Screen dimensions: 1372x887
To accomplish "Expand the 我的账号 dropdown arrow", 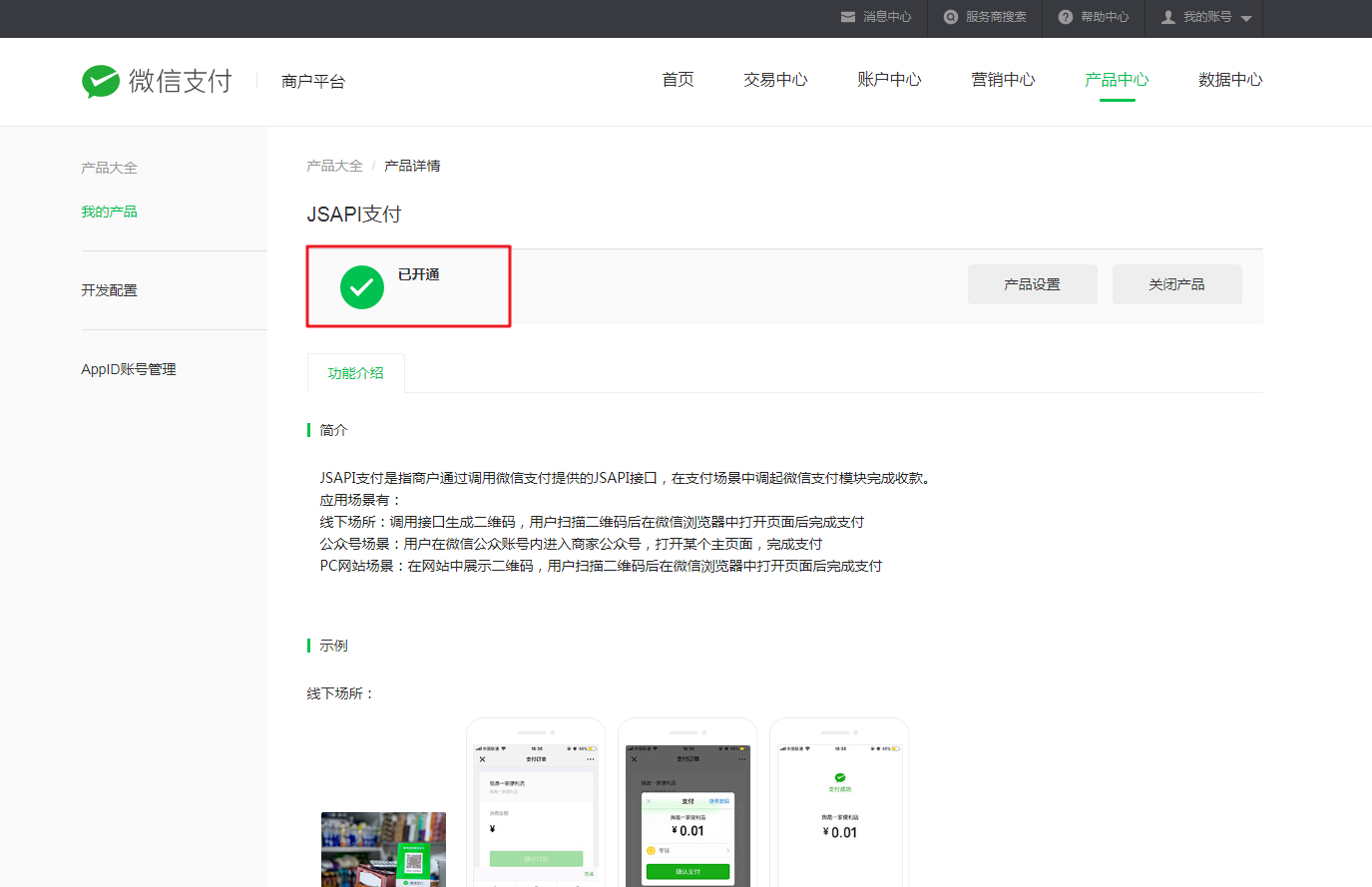I will tap(1246, 18).
